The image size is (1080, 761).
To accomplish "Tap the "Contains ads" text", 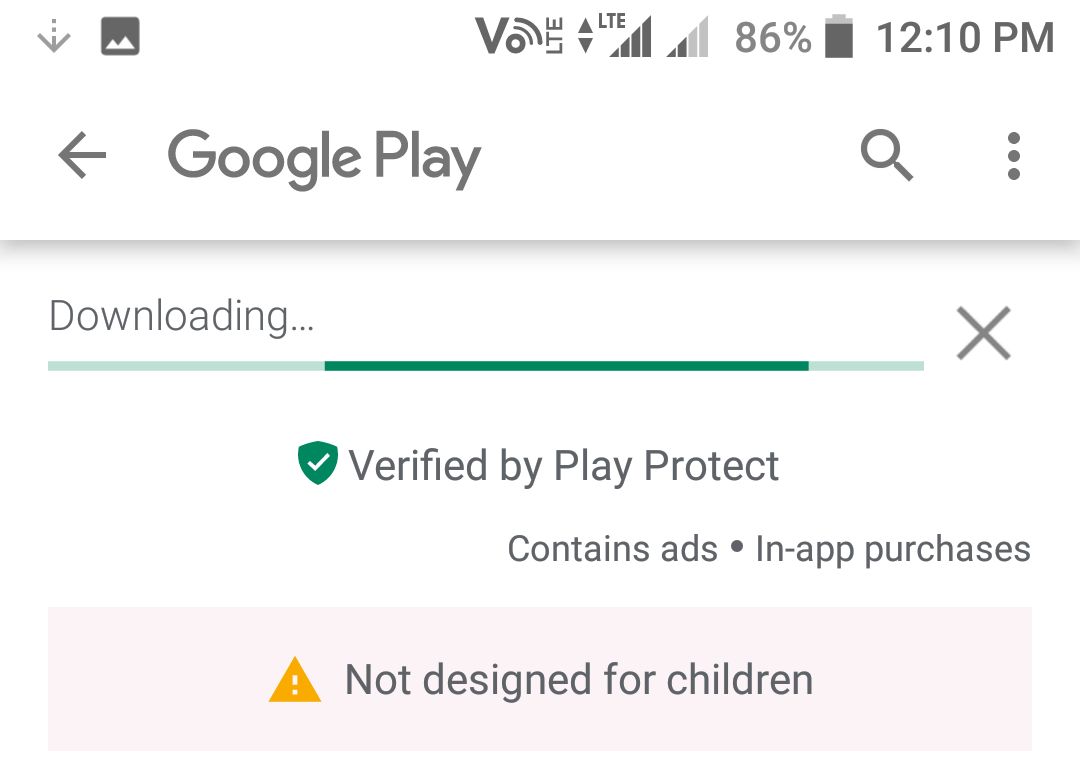I will [612, 549].
